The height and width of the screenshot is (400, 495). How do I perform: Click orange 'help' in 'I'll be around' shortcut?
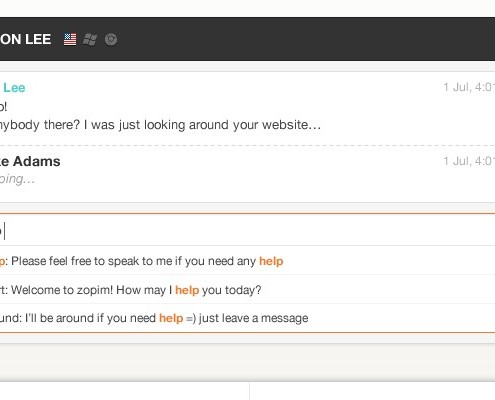click(x=171, y=318)
